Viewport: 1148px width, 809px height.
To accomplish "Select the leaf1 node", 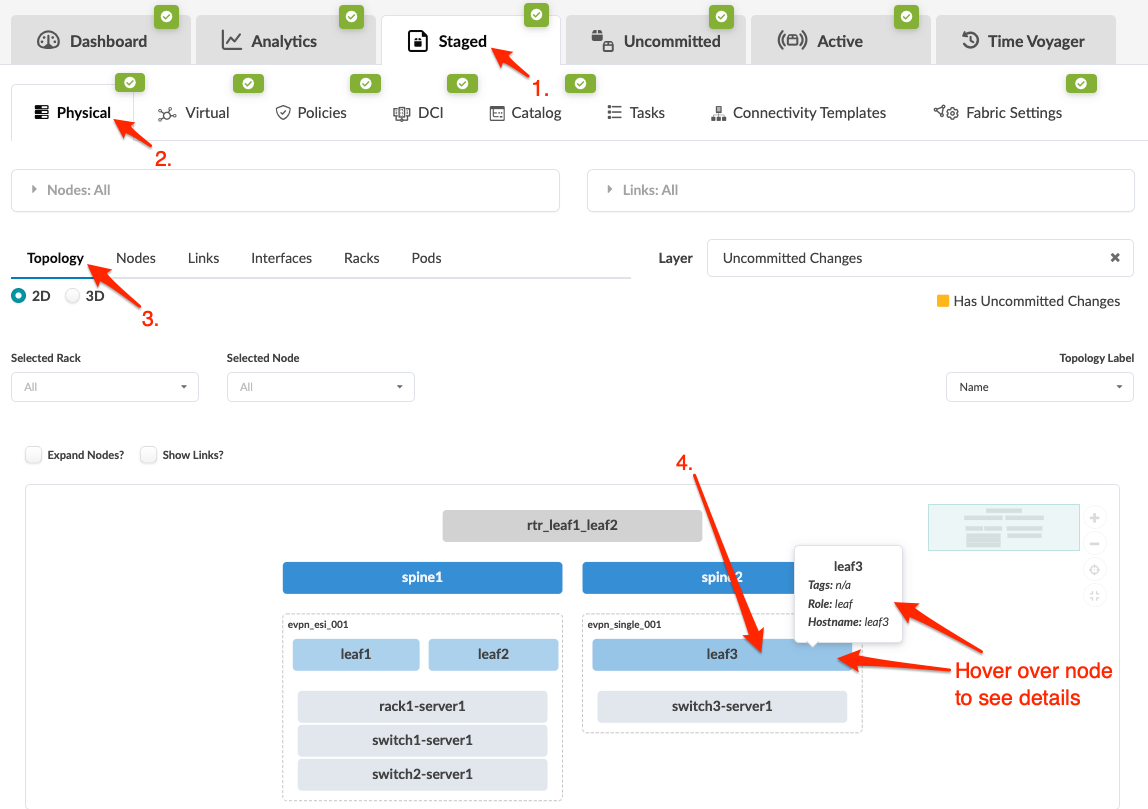I will pos(356,655).
